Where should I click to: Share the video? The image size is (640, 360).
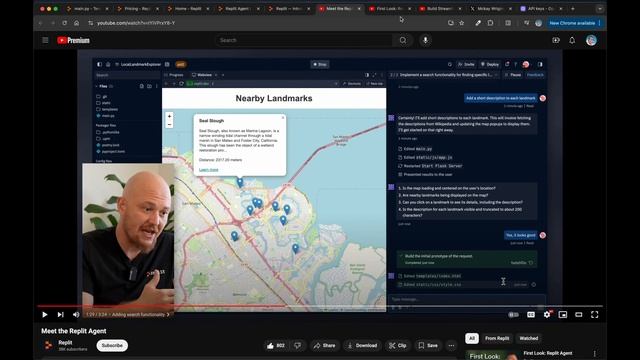tap(324, 345)
